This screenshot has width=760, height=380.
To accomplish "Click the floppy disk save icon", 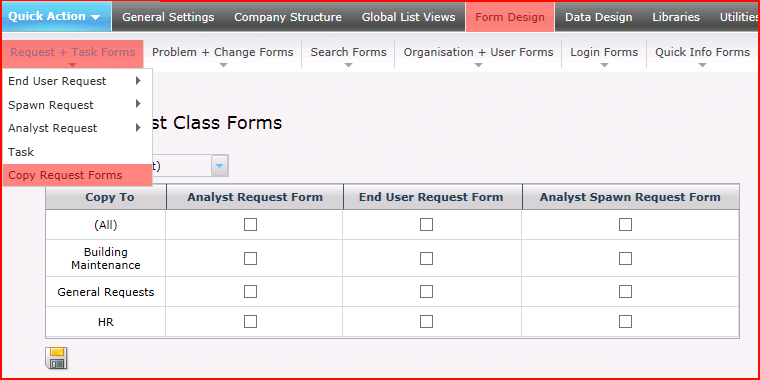I will point(56,358).
